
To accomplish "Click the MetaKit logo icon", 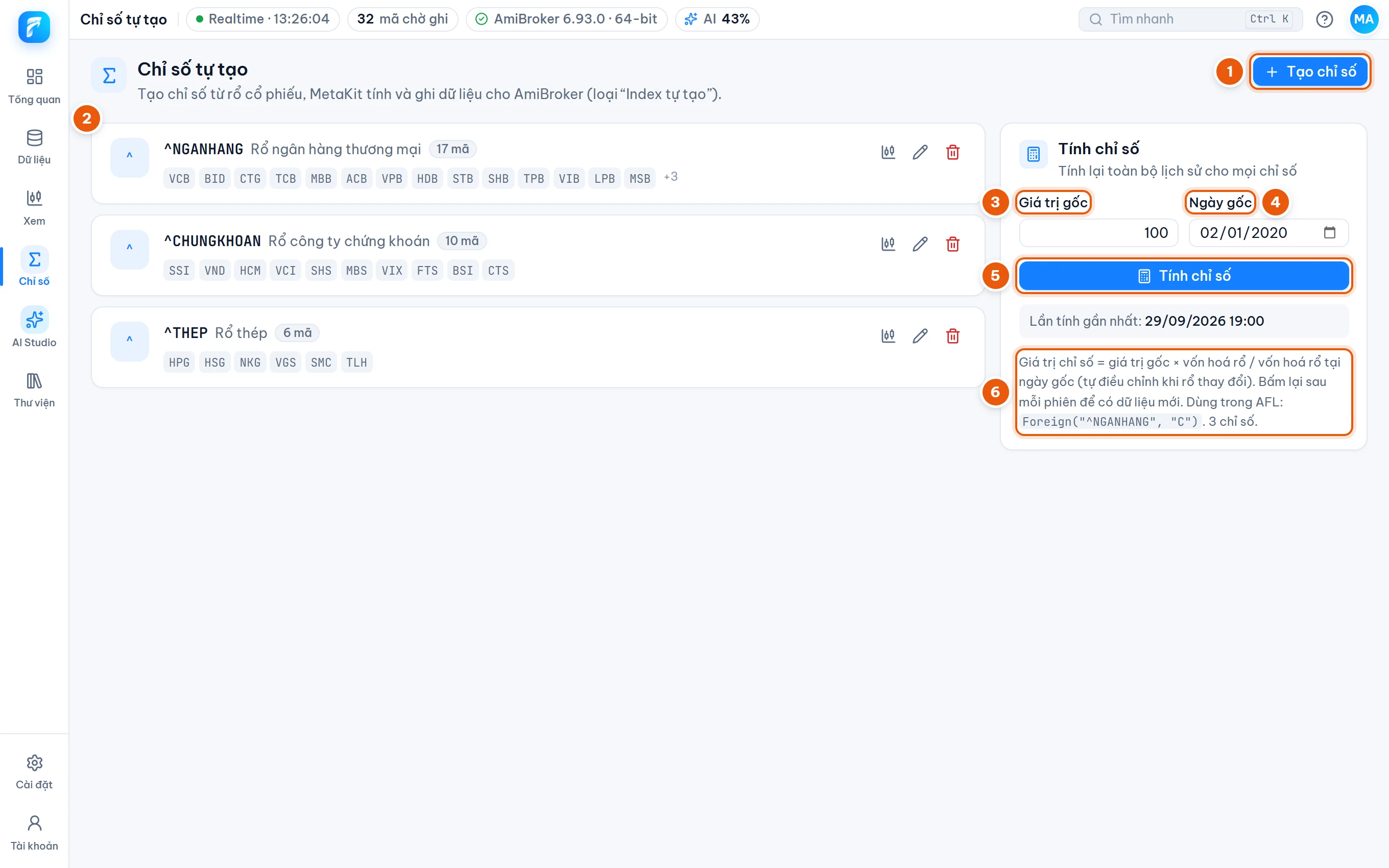I will [34, 27].
